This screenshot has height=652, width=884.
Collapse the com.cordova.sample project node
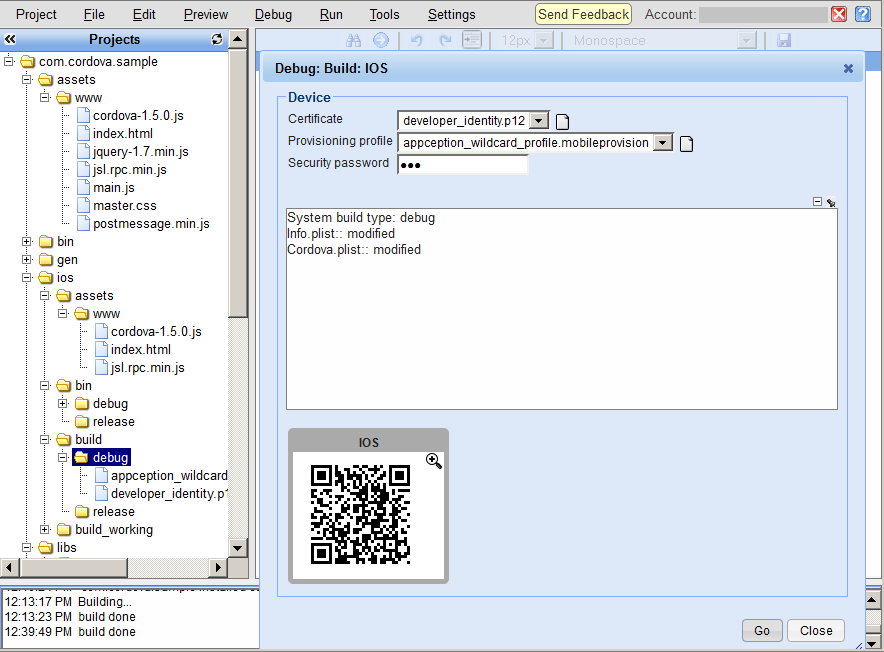[x=9, y=61]
